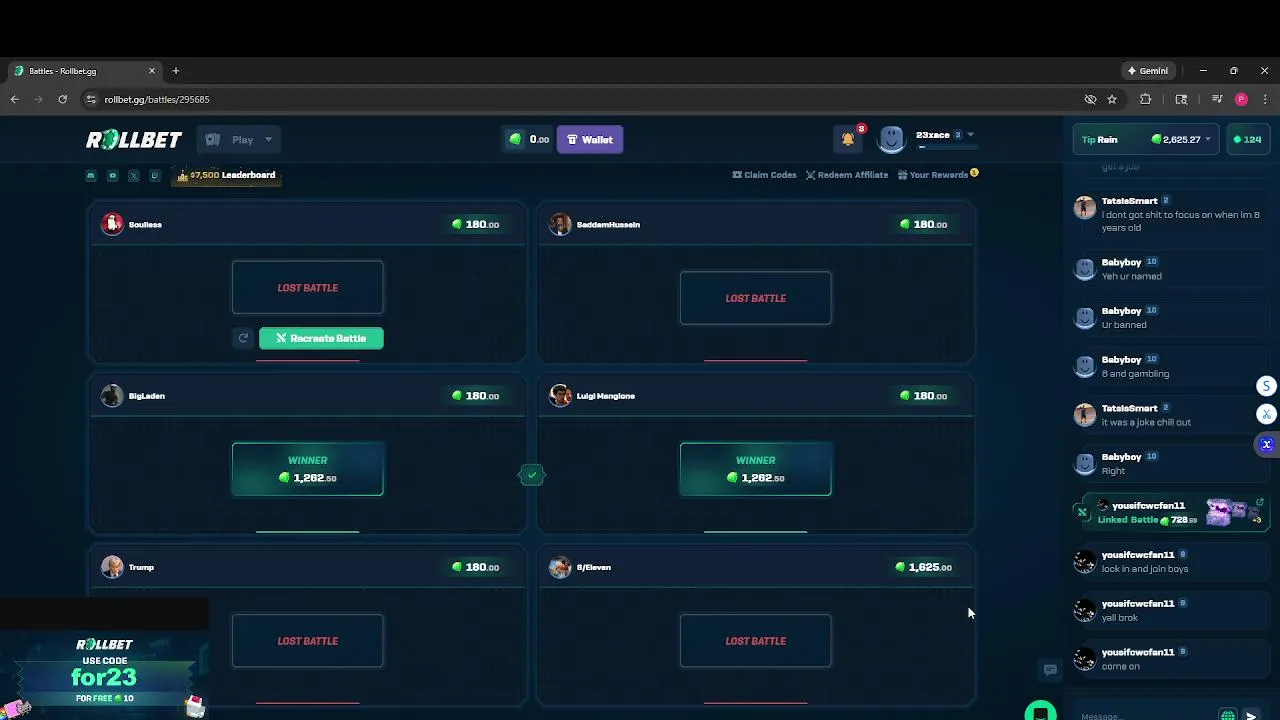1280x720 pixels.
Task: Open the browser extensions puzzle icon
Action: pos(1146,99)
